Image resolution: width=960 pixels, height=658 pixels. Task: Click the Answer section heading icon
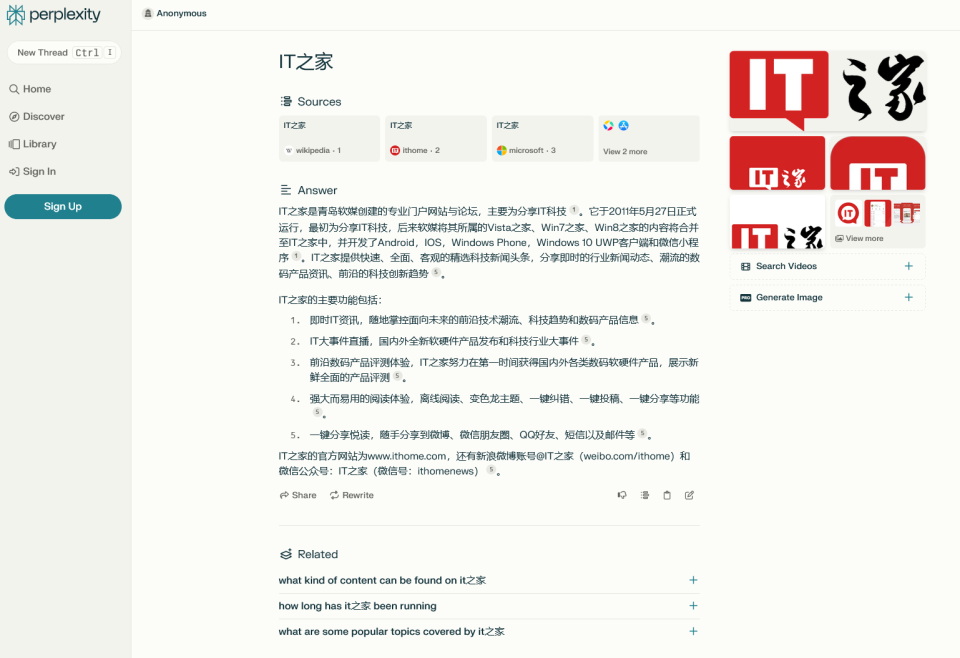coord(286,190)
